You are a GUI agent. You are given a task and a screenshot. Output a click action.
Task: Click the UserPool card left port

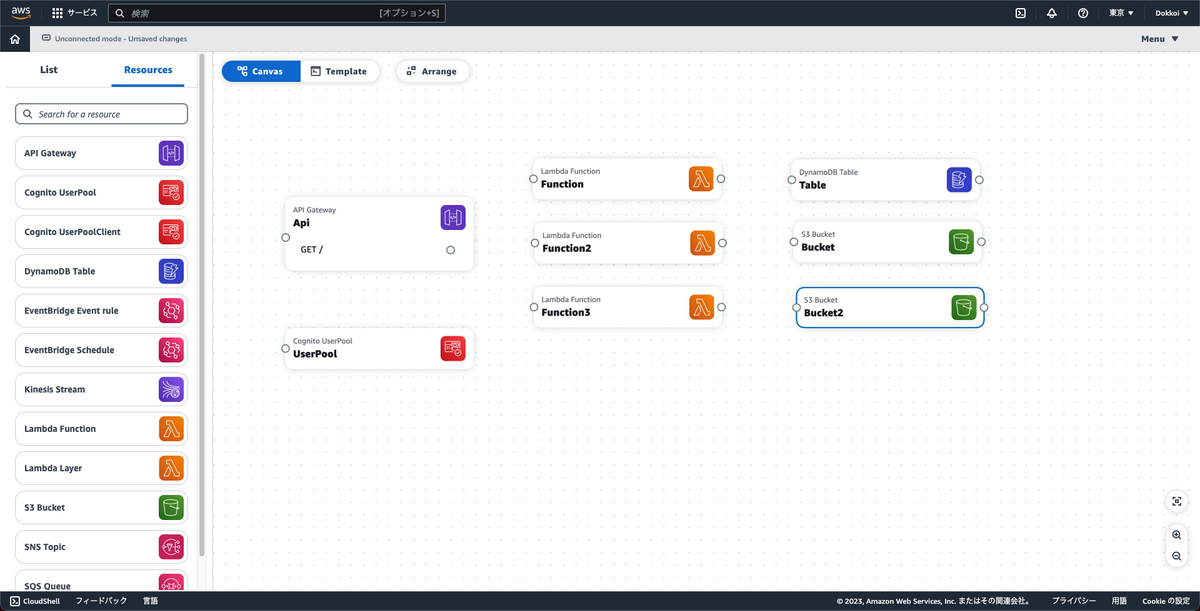click(285, 348)
